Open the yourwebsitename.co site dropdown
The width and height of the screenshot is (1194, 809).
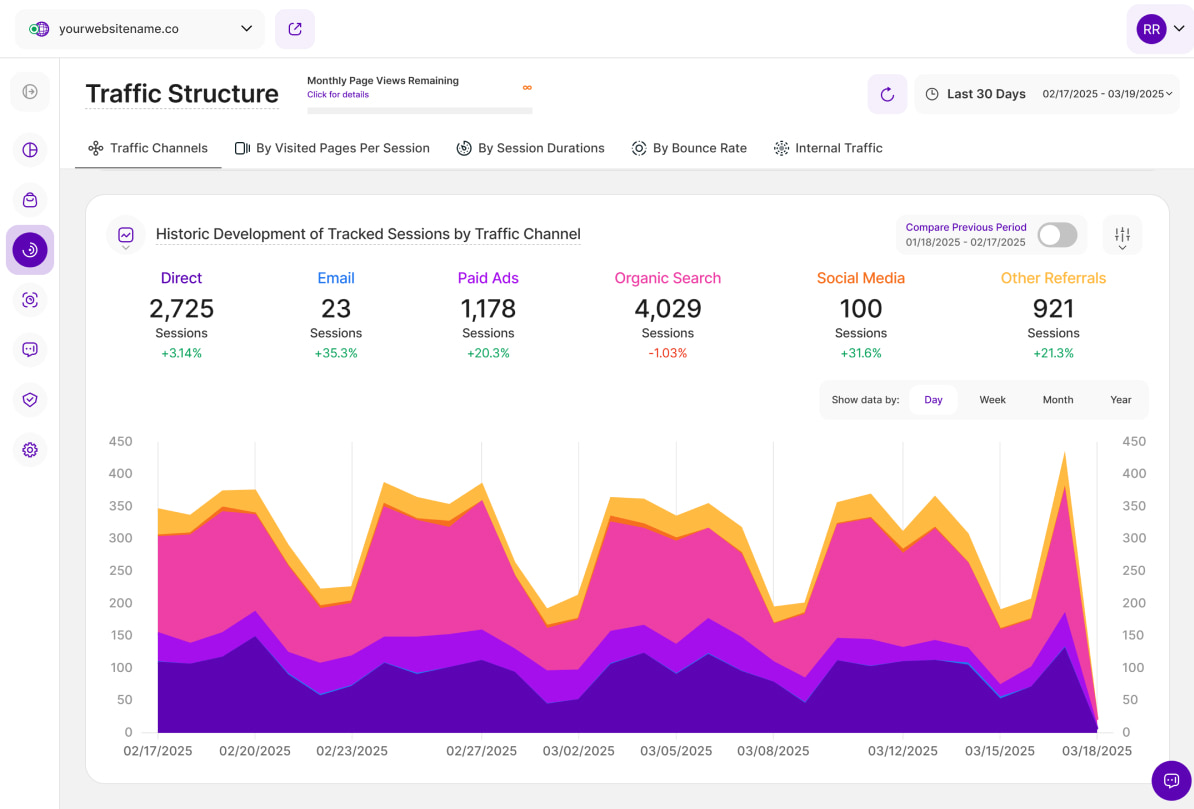coord(140,29)
